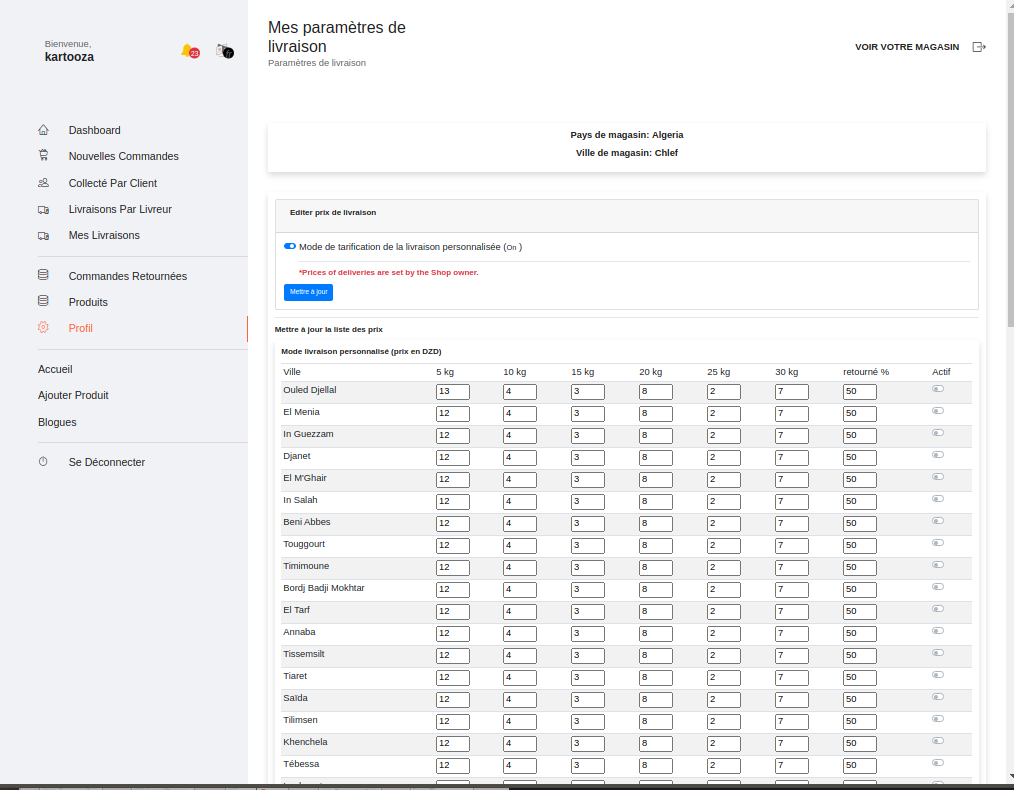This screenshot has width=1014, height=790.
Task: Click the notification bell icon
Action: point(187,50)
